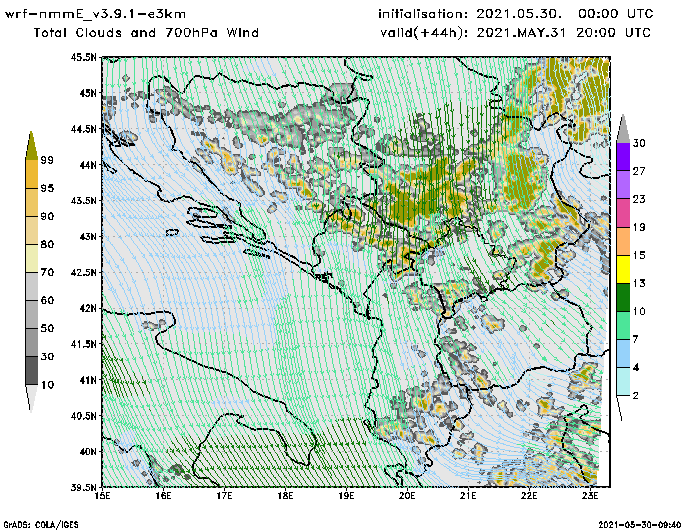Click the 15E longitude axis label
This screenshot has width=700, height=530.
pyautogui.click(x=102, y=494)
